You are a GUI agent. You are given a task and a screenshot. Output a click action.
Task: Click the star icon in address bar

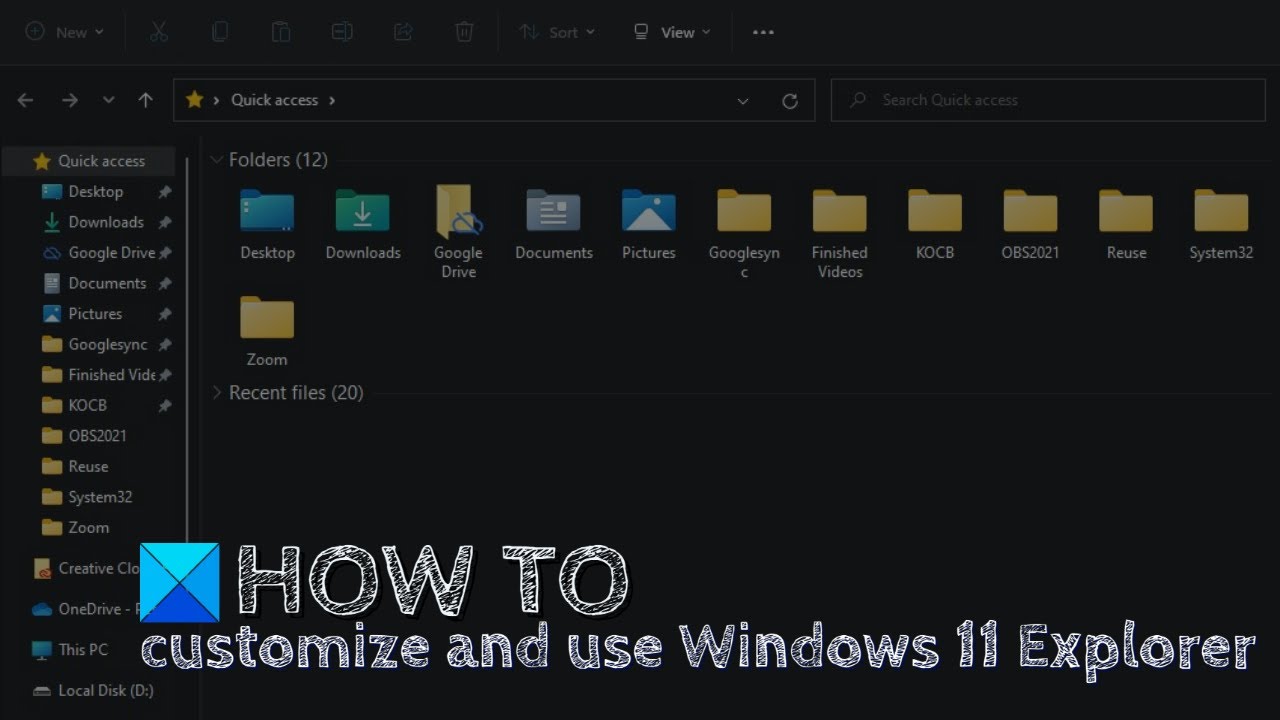pyautogui.click(x=194, y=100)
